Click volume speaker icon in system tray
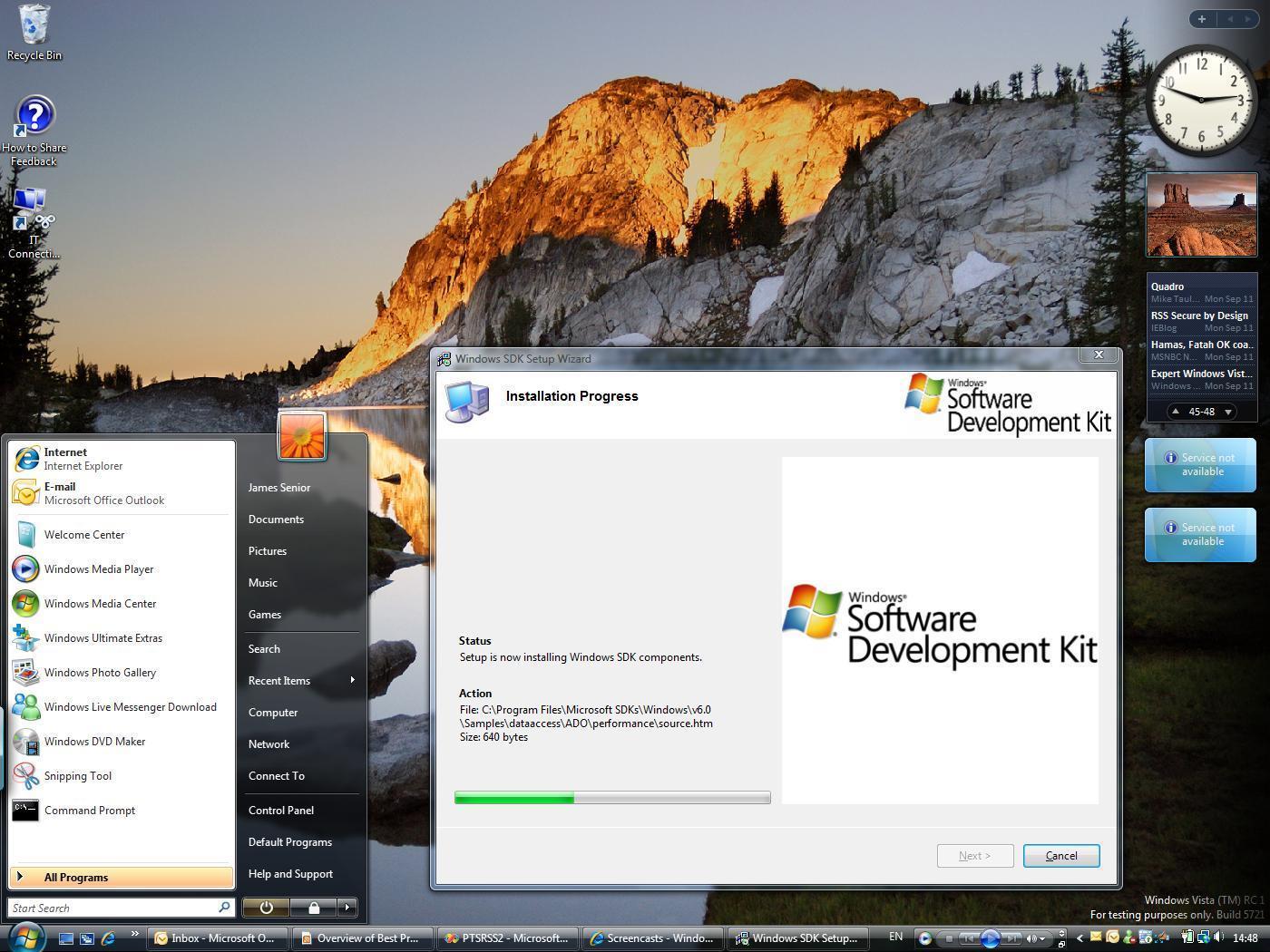The height and width of the screenshot is (952, 1270). click(1218, 937)
